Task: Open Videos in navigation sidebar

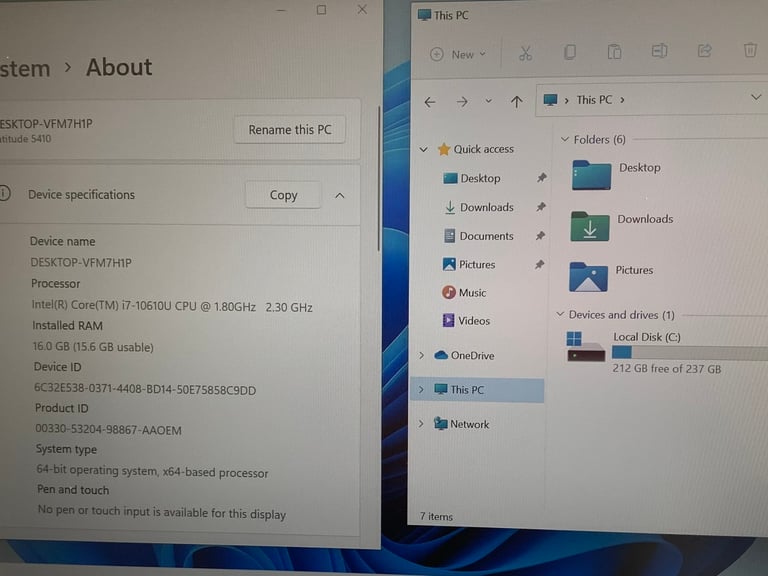Action: pos(466,321)
